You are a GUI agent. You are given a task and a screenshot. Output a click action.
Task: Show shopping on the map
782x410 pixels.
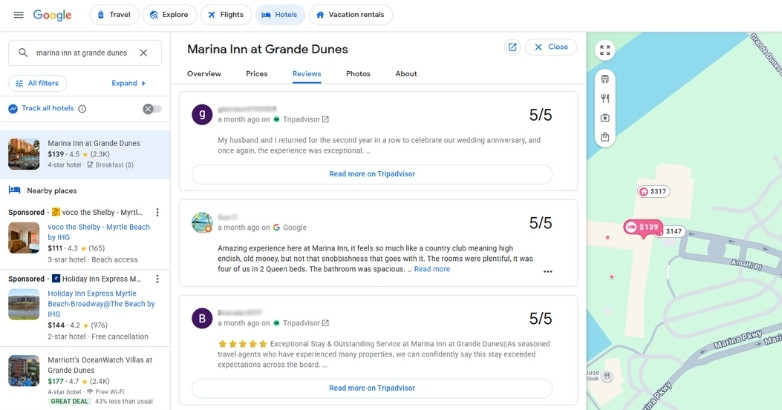[605, 137]
